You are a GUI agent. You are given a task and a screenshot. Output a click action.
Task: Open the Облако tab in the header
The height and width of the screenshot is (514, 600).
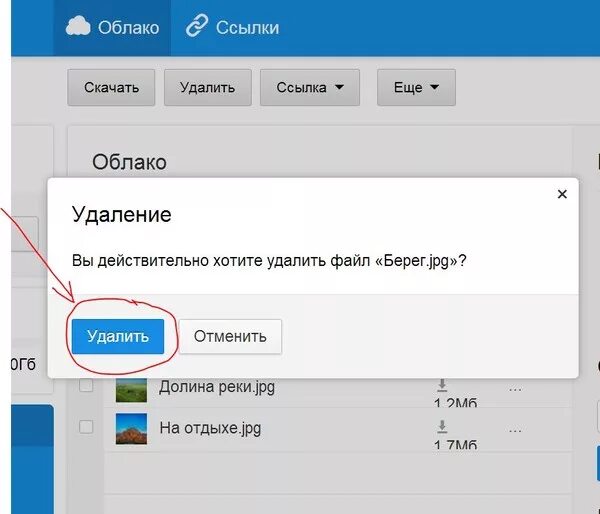tap(112, 28)
